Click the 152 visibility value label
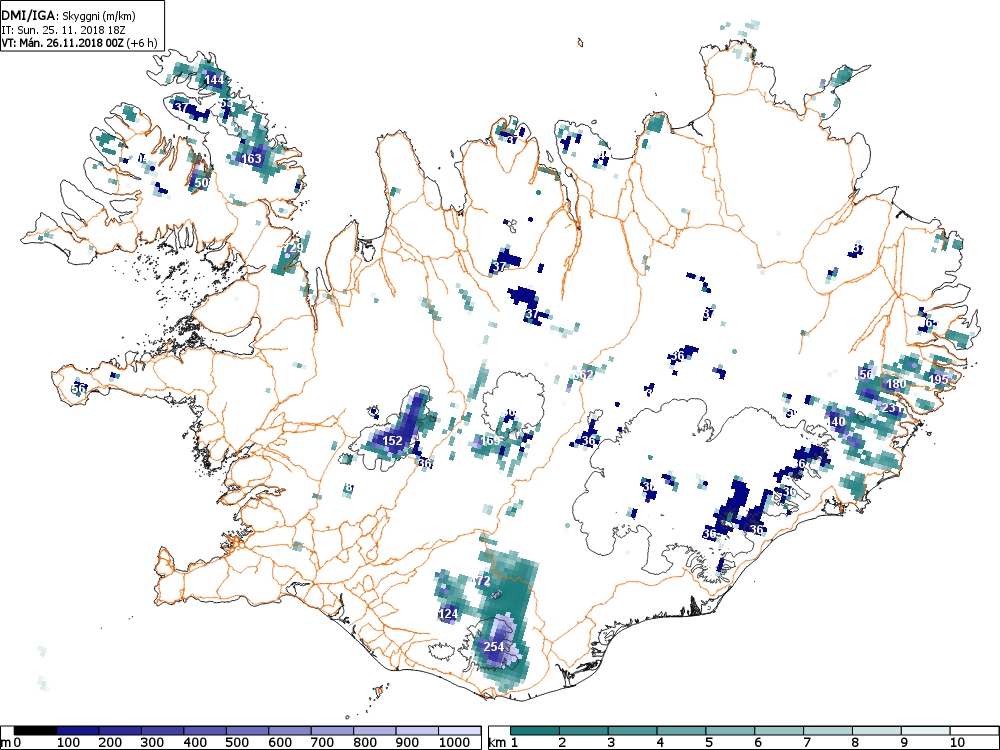This screenshot has height=750, width=1000. click(x=392, y=441)
